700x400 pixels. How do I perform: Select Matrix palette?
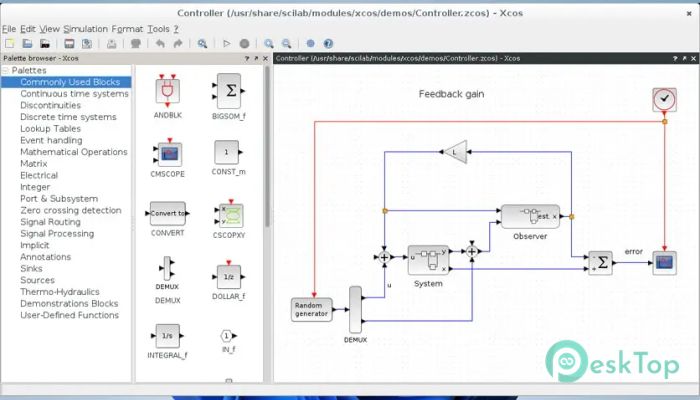(33, 163)
